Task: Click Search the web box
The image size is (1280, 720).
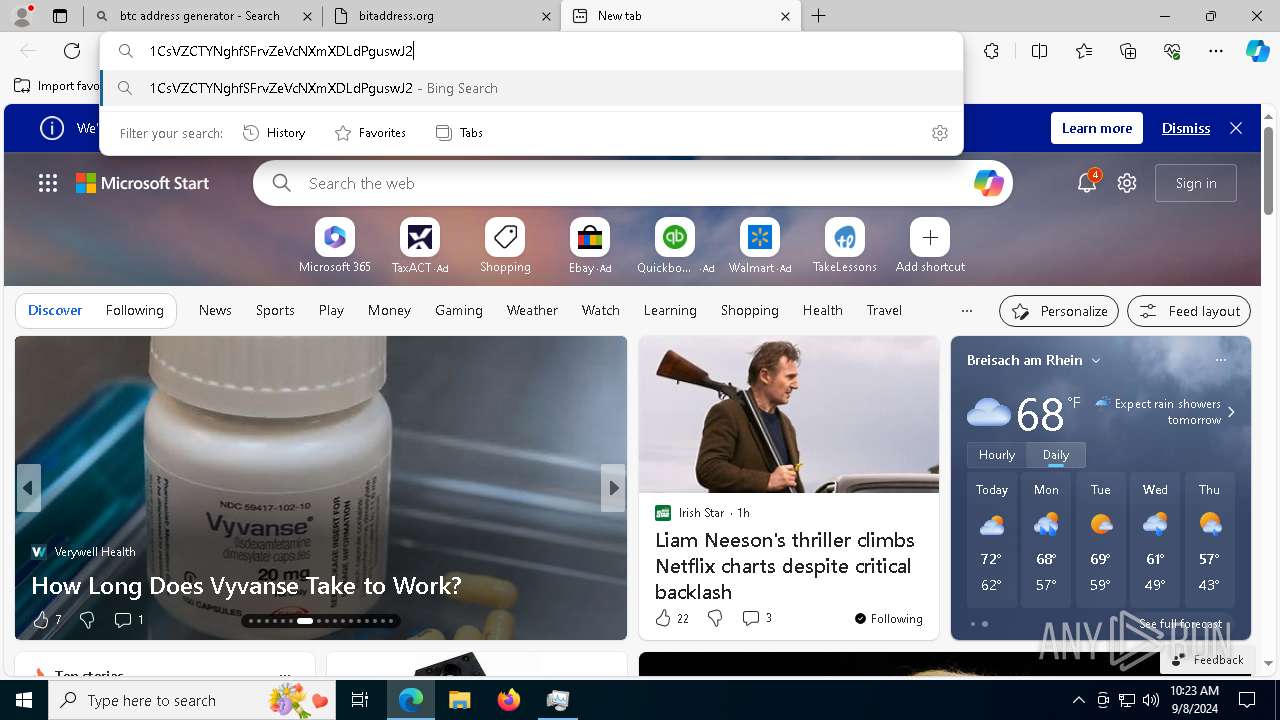Action: (633, 183)
